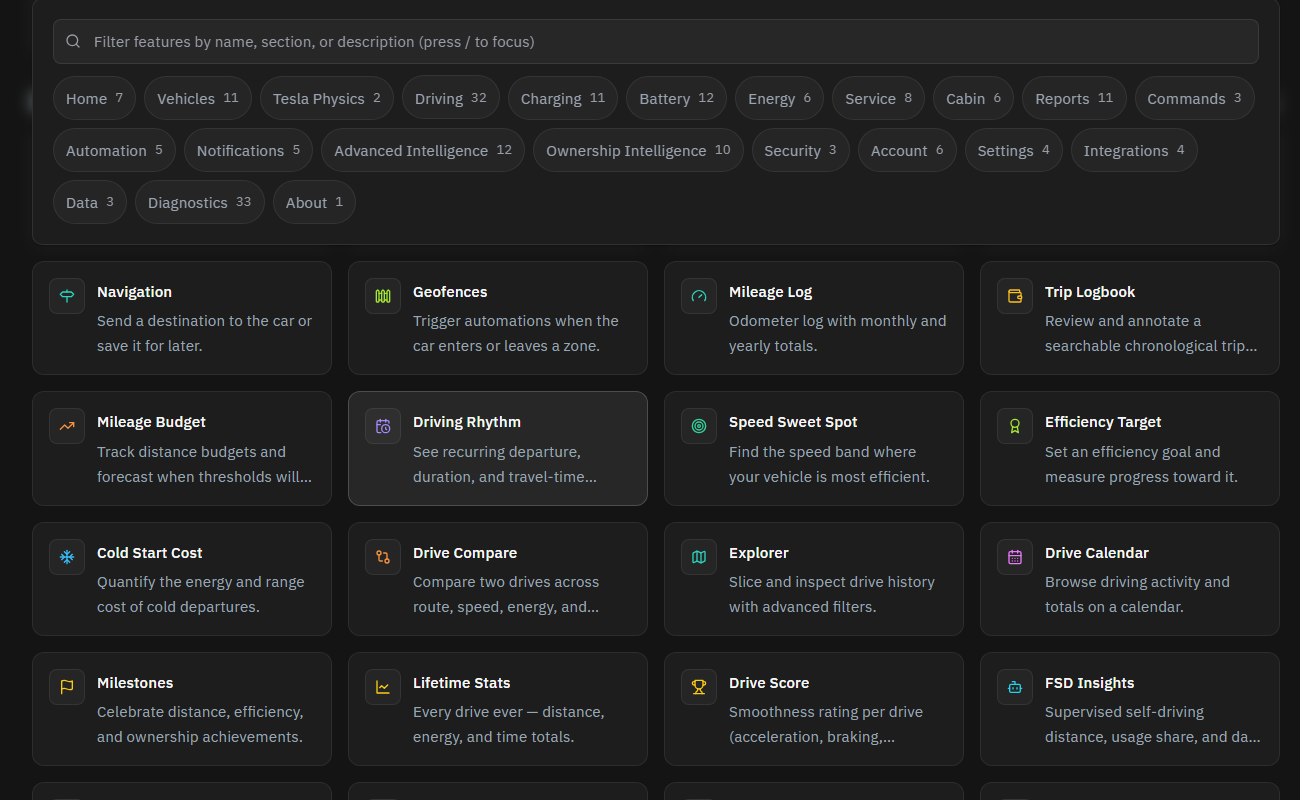
Task: Click the Speed Sweet Spot target icon
Action: click(699, 426)
